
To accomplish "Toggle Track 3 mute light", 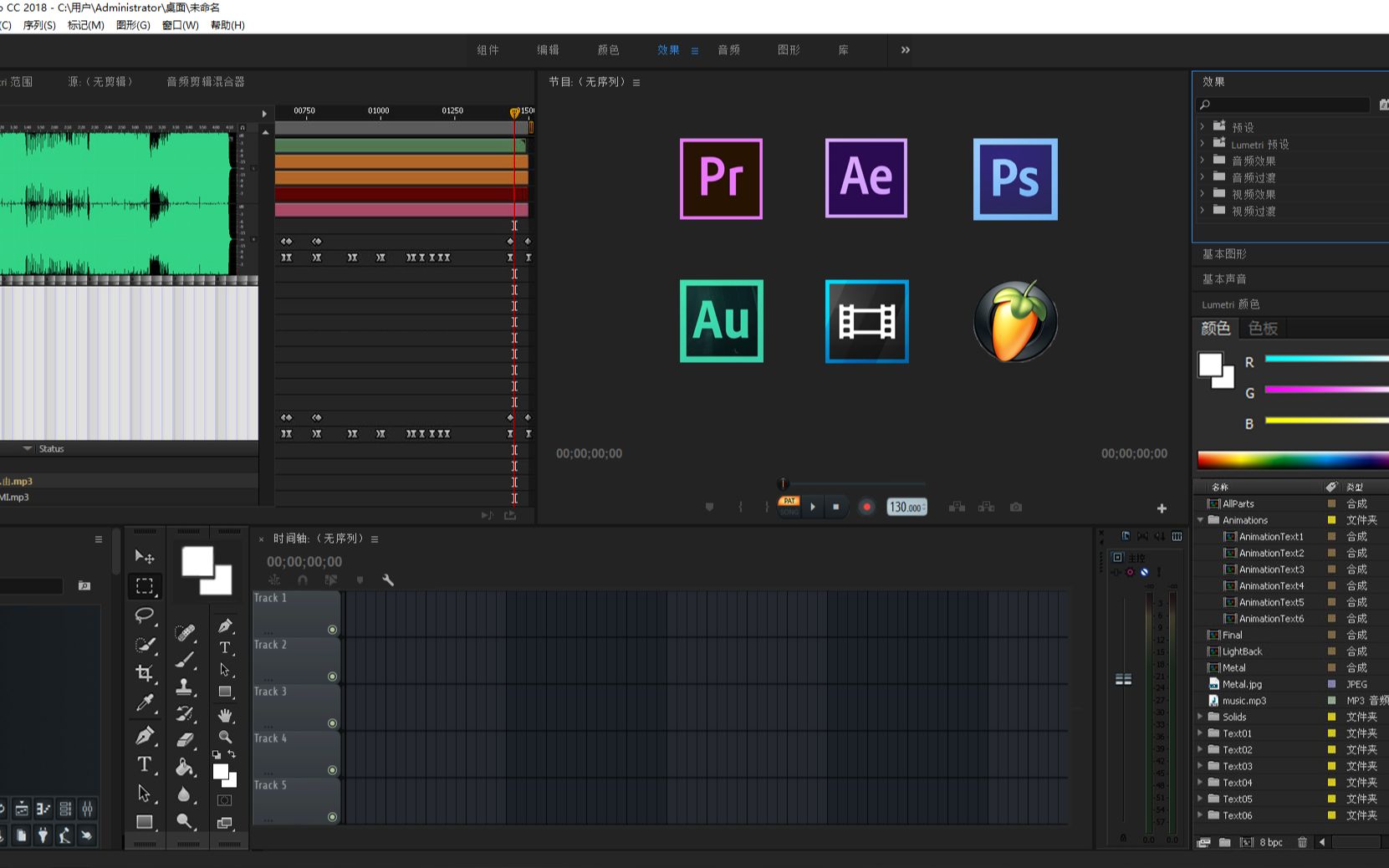I will coord(332,723).
